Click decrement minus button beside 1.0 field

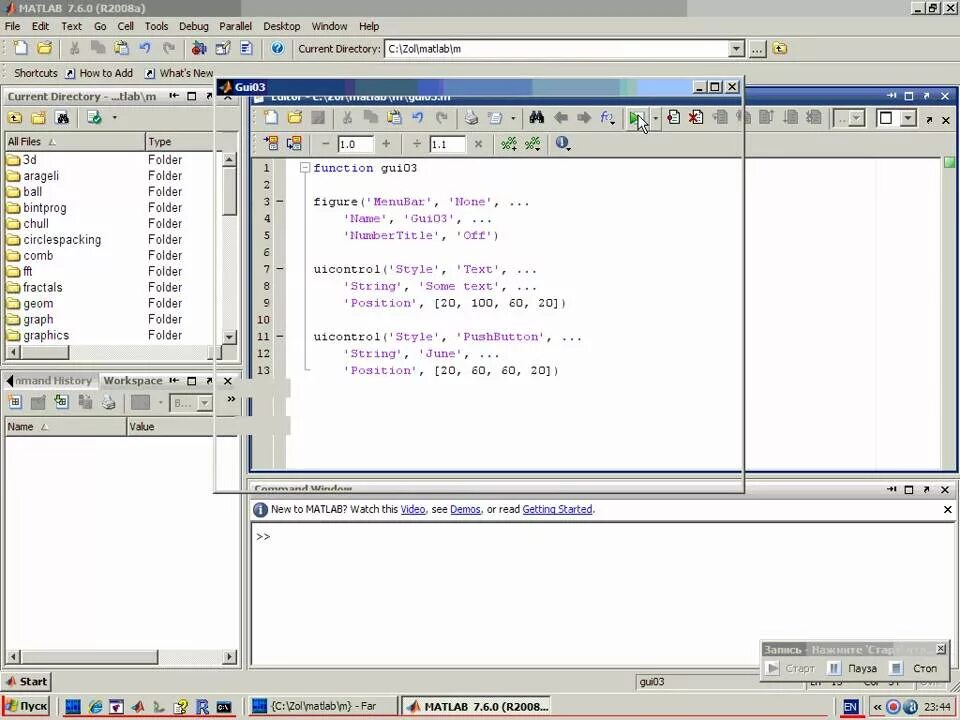point(326,144)
